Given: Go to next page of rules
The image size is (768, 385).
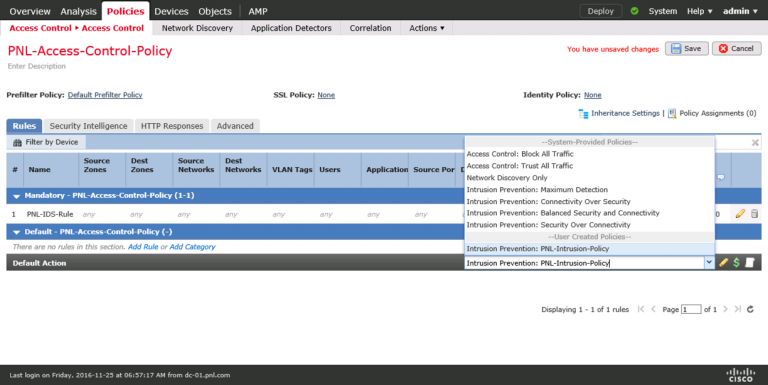Looking at the screenshot, I should (x=725, y=309).
